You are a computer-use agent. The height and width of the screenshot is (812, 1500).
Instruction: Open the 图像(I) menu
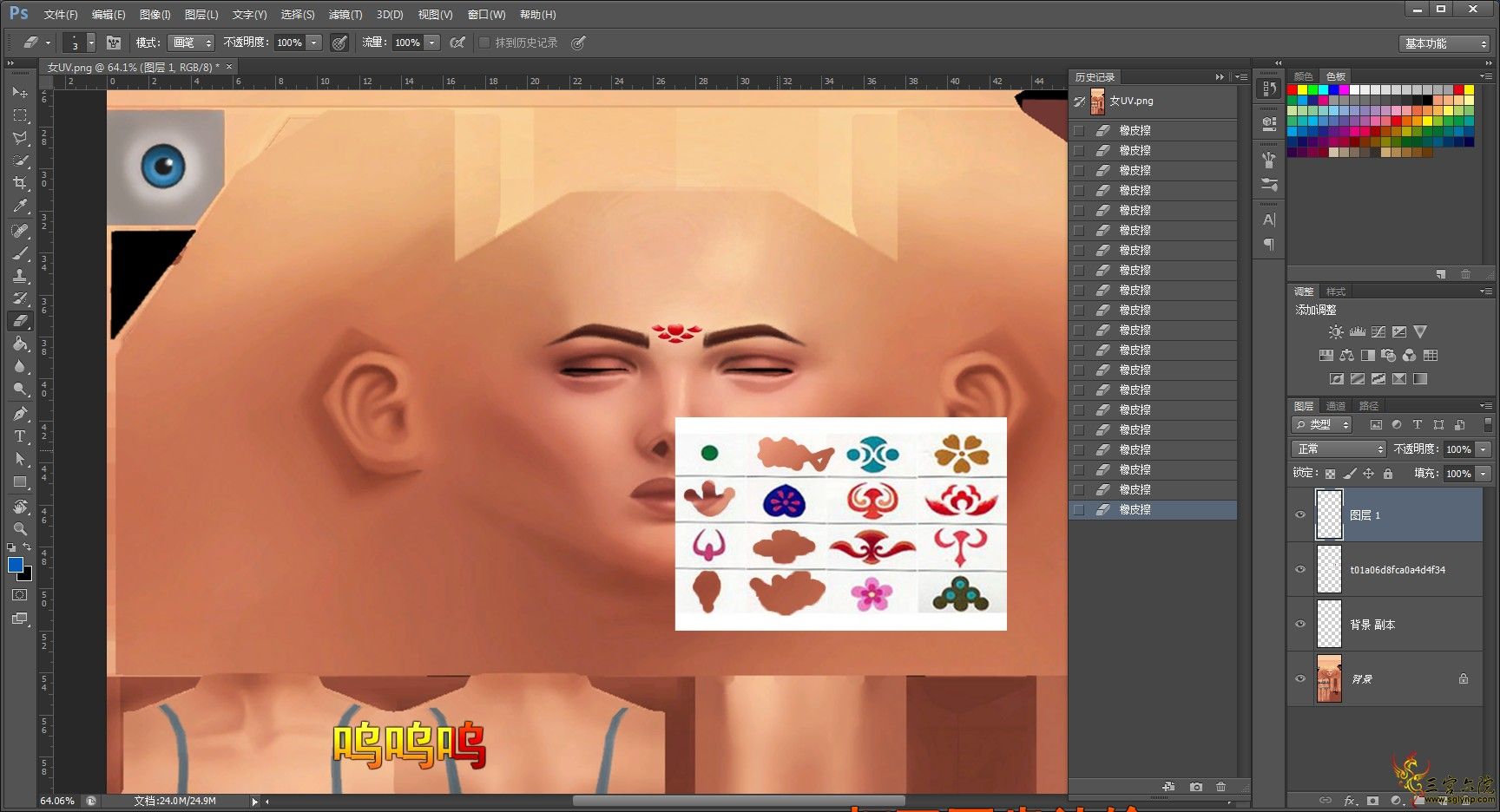(x=155, y=15)
